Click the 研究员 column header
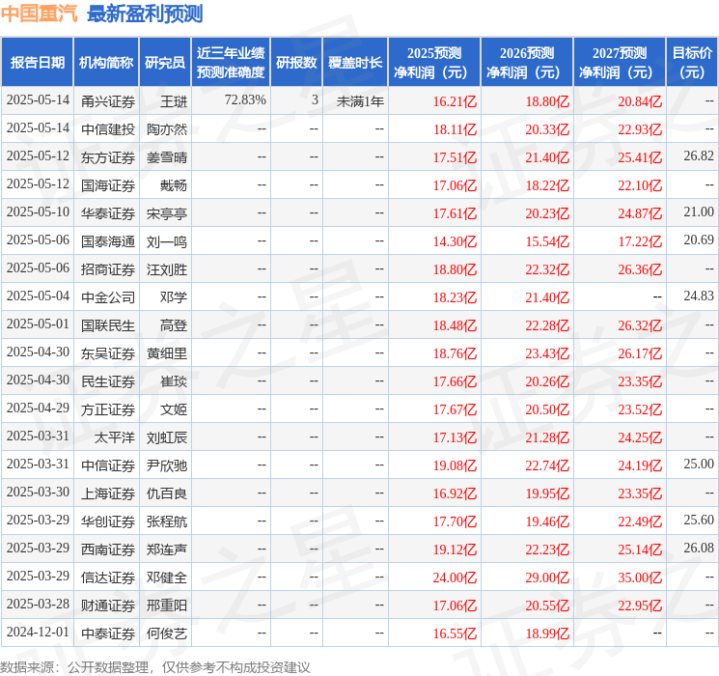719x676 pixels. [x=165, y=62]
